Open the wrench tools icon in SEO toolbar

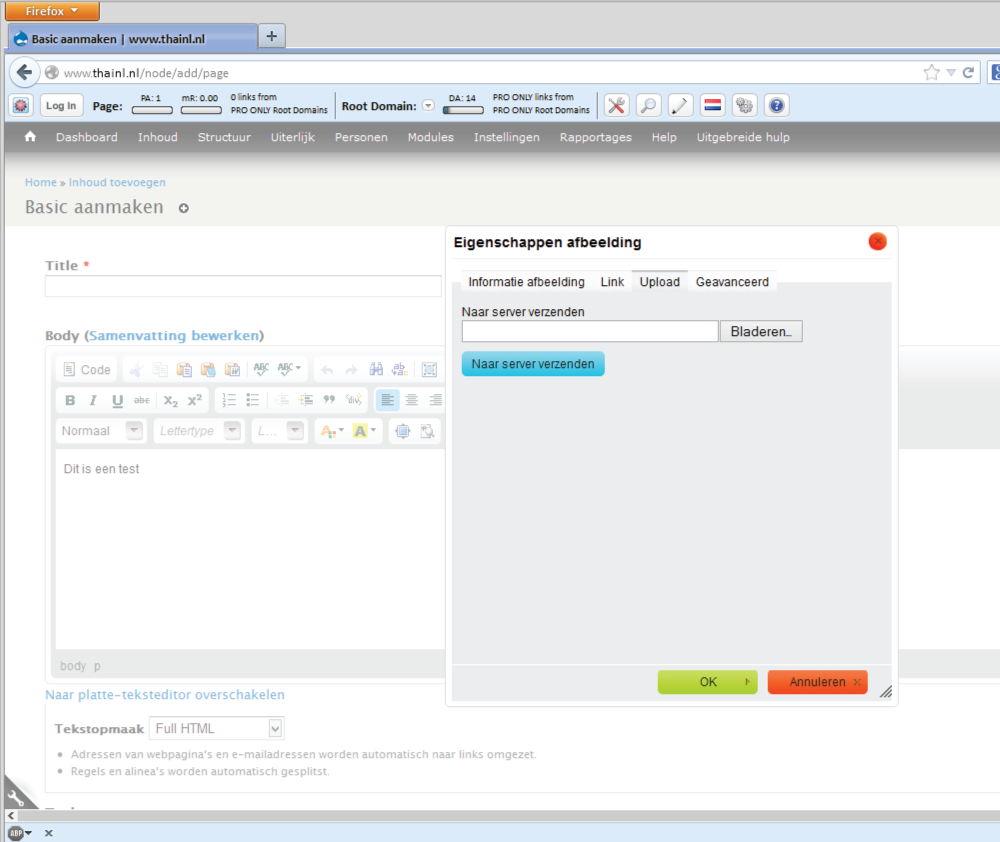pos(617,106)
